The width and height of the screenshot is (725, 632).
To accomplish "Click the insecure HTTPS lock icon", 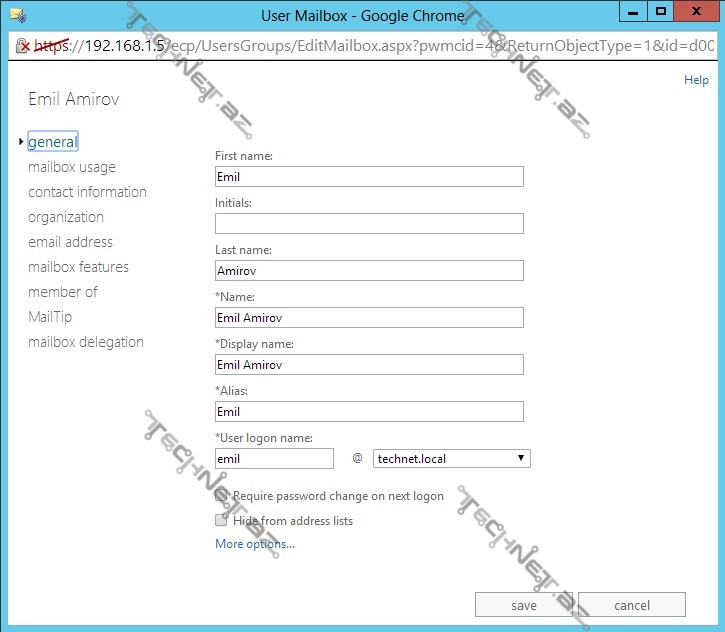I will [x=21, y=46].
